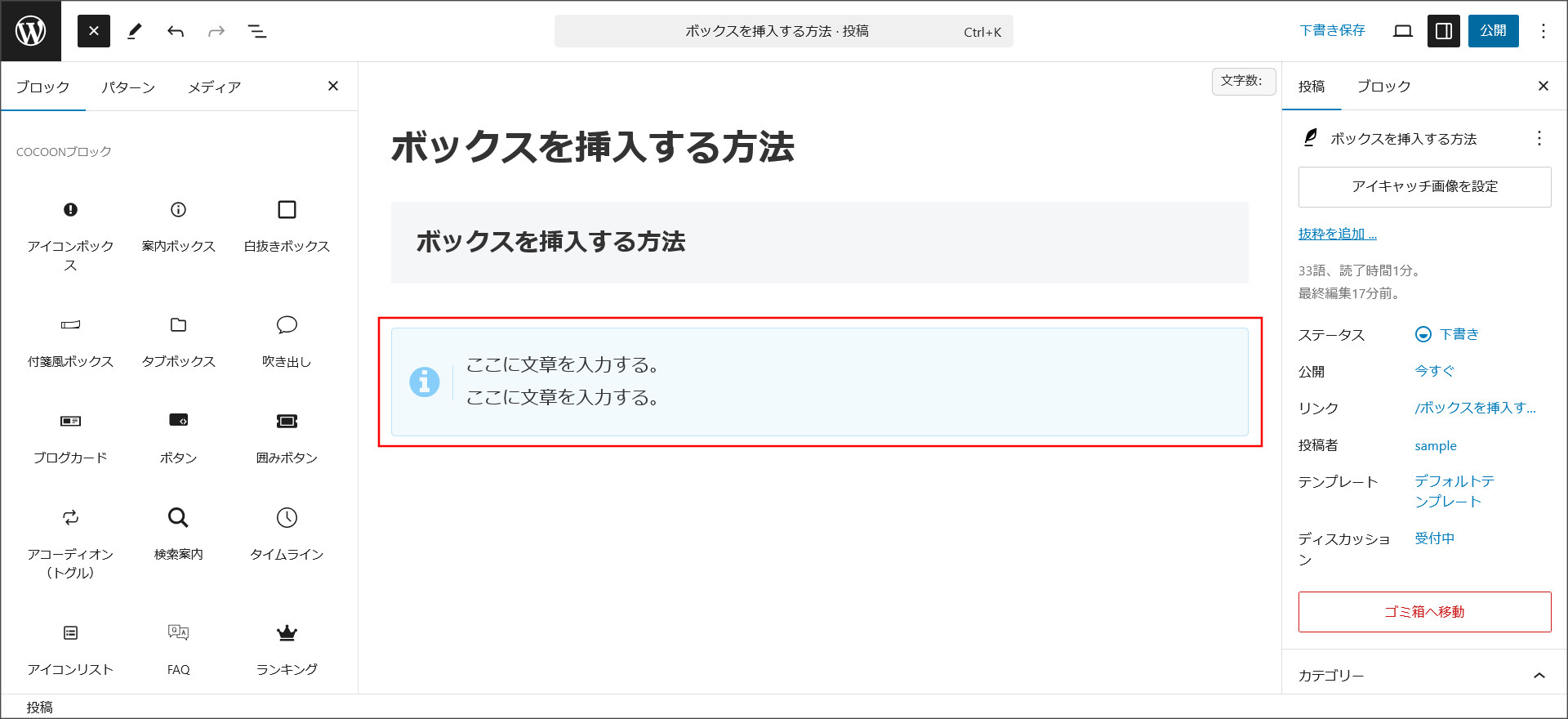Open the options three-dot menu
This screenshot has width=1568, height=719.
pos(1543,31)
